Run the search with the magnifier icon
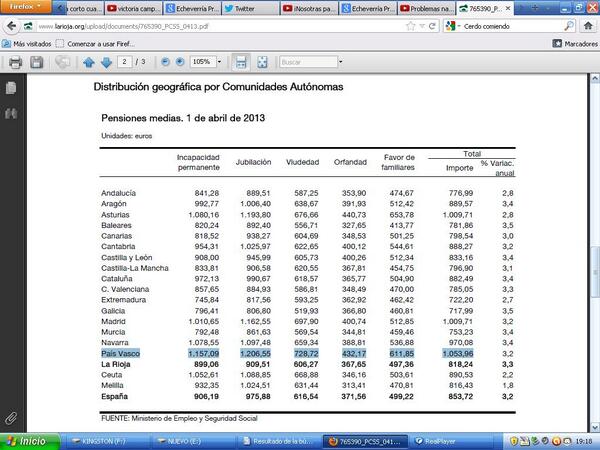Screen dimensions: 600x450 click(x=569, y=26)
